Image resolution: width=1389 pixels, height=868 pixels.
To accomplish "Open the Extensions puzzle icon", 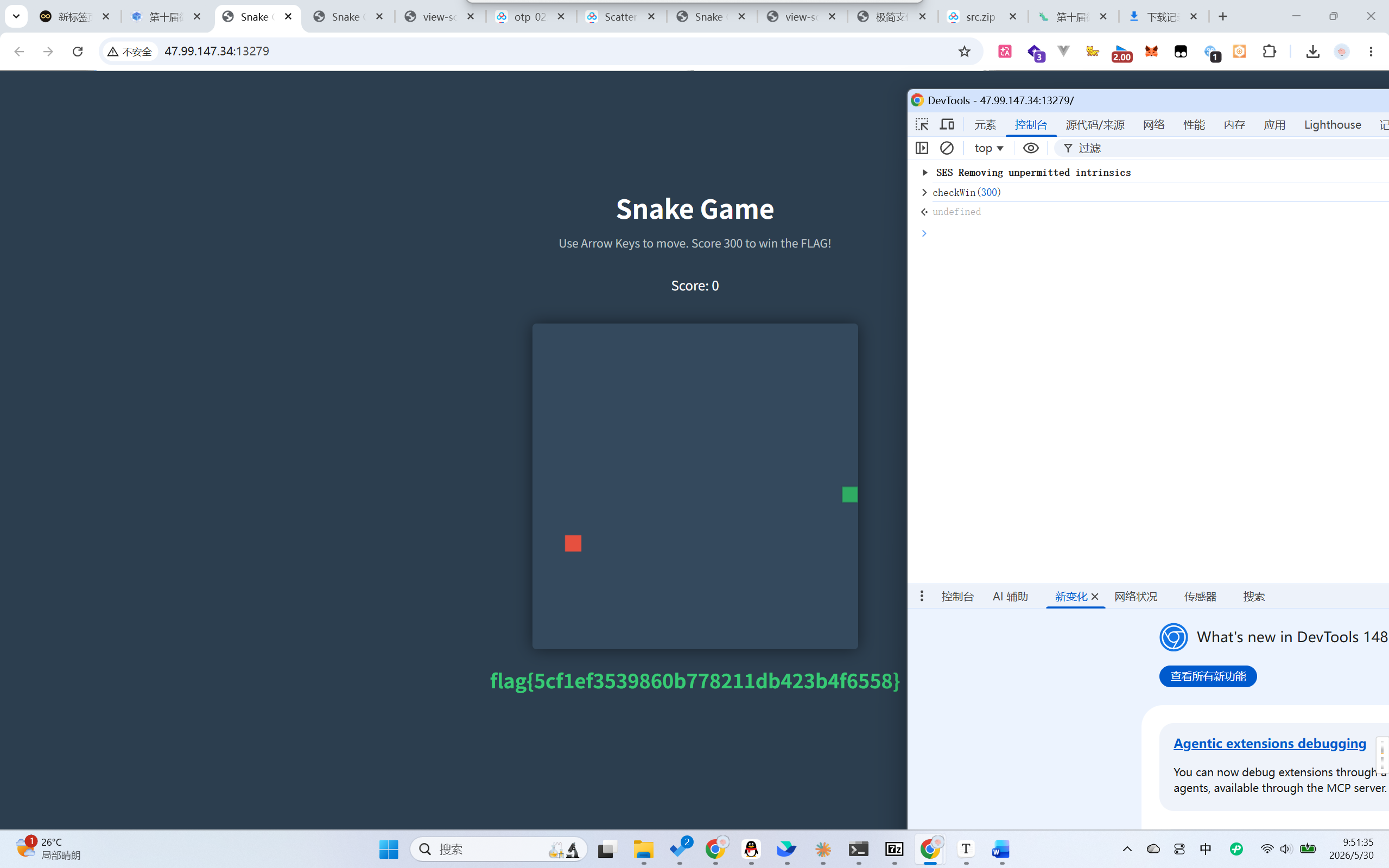I will pos(1270,51).
